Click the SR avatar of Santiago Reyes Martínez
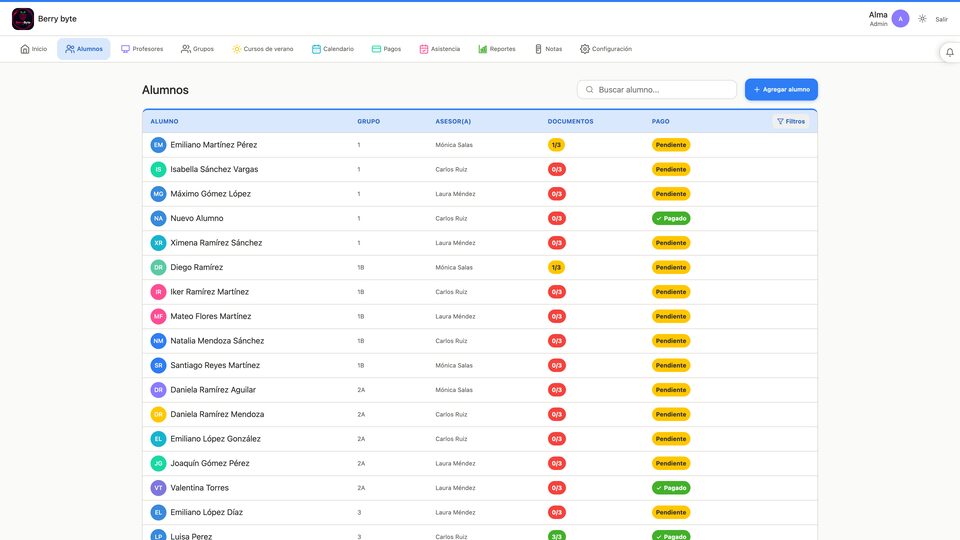Viewport: 960px width, 540px height. [x=159, y=366]
